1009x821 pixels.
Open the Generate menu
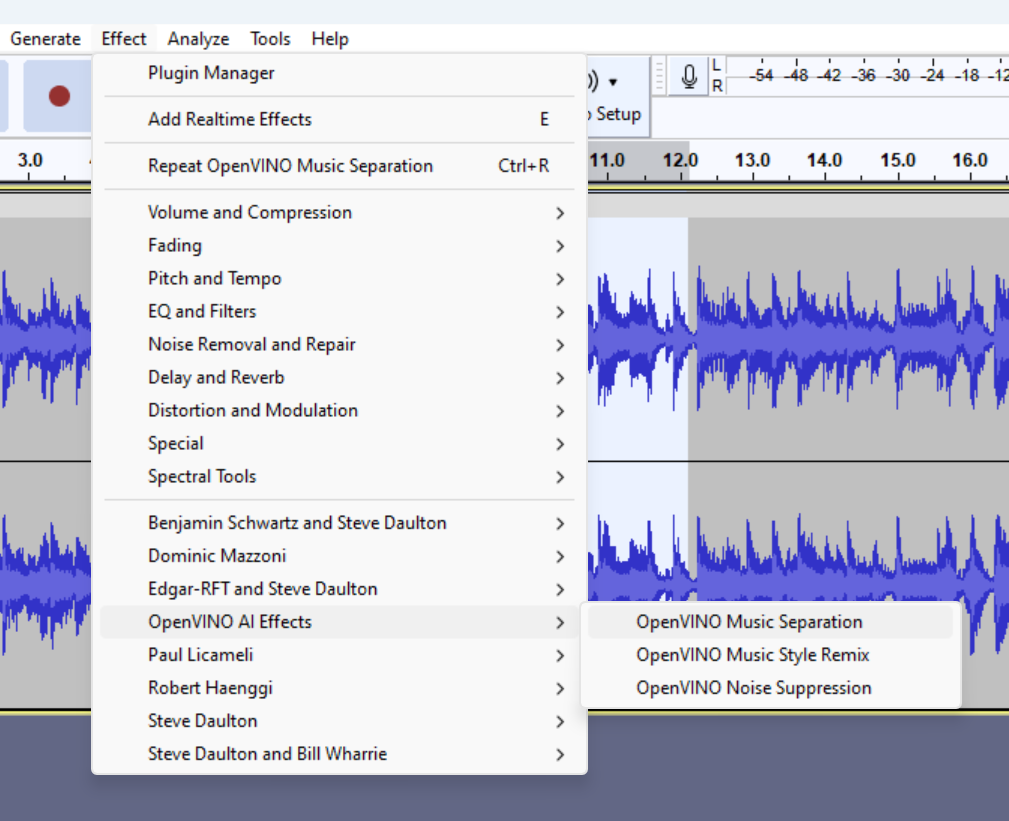[x=45, y=39]
